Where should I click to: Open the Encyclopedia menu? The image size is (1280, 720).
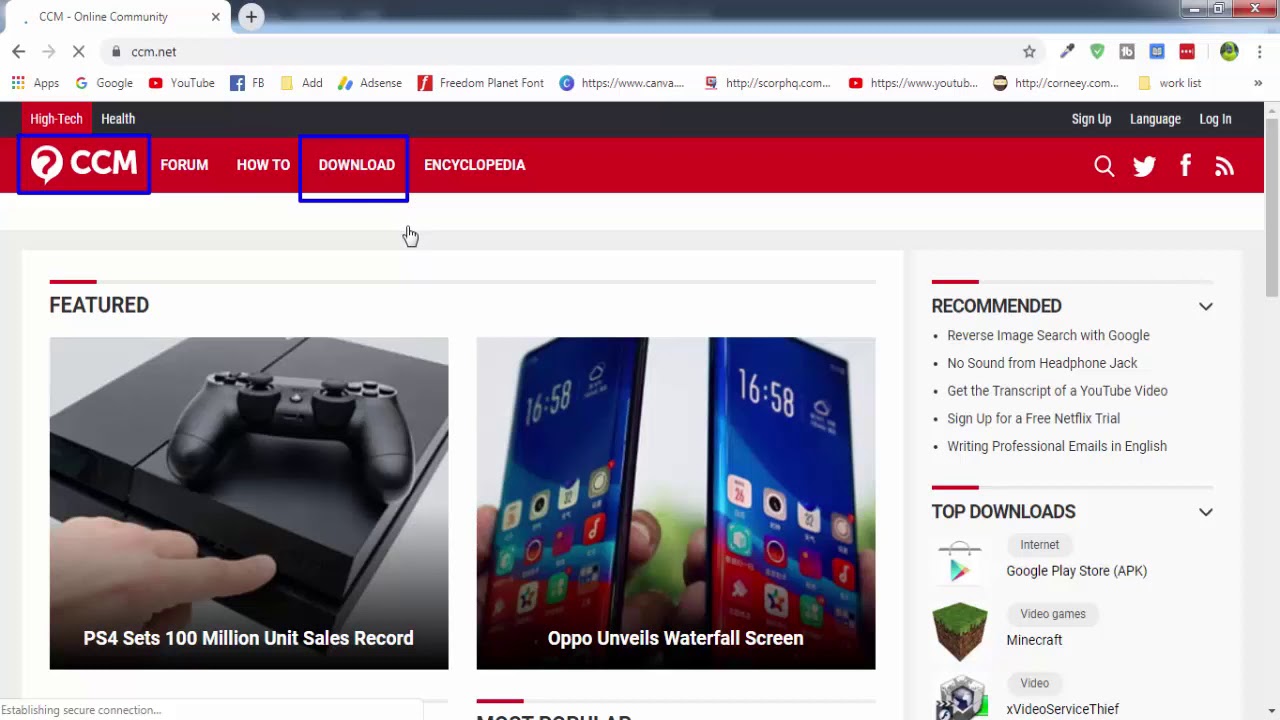click(x=474, y=165)
